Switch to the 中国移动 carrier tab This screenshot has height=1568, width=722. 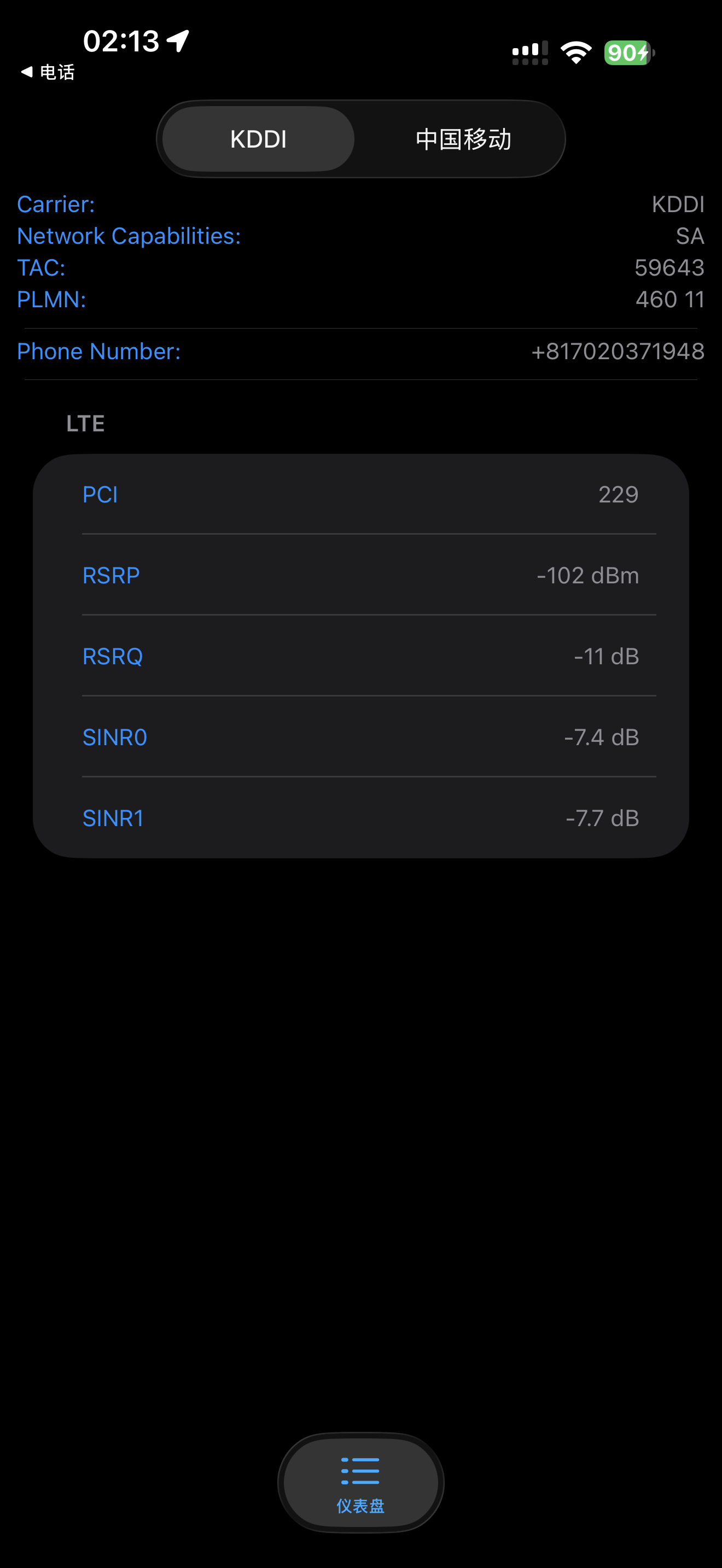click(x=463, y=139)
